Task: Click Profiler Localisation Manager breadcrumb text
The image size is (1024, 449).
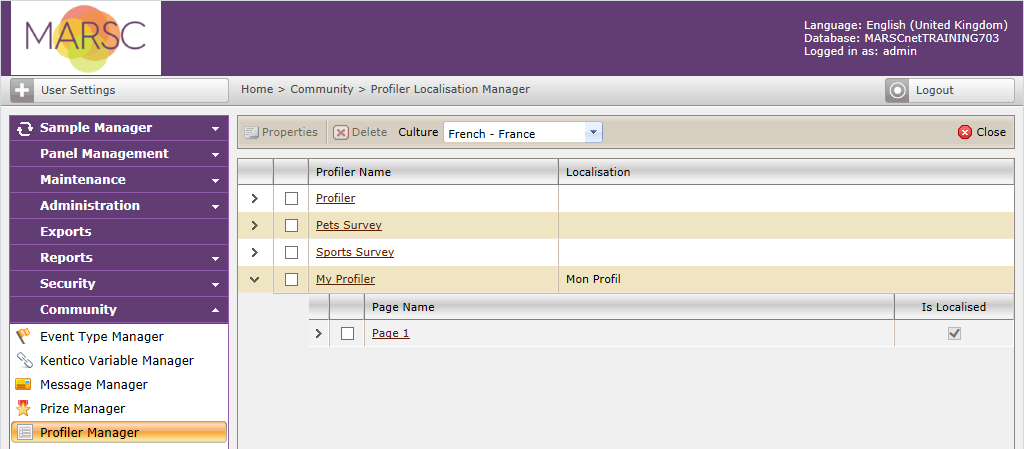Action: 451,89
